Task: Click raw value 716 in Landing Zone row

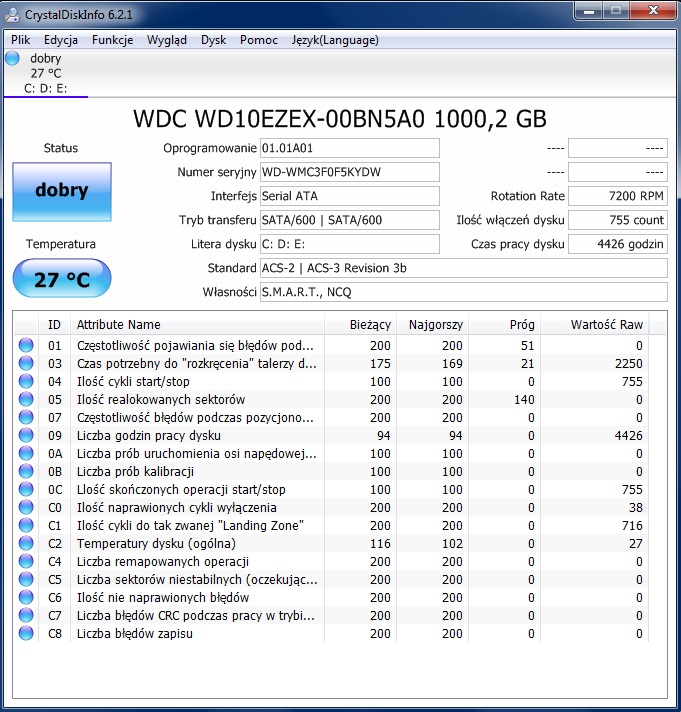Action: (x=632, y=525)
